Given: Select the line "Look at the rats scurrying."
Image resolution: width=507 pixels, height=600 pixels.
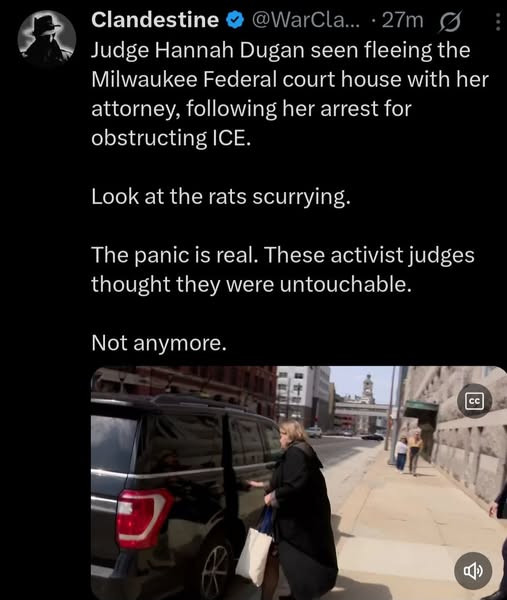Looking at the screenshot, I should point(221,197).
